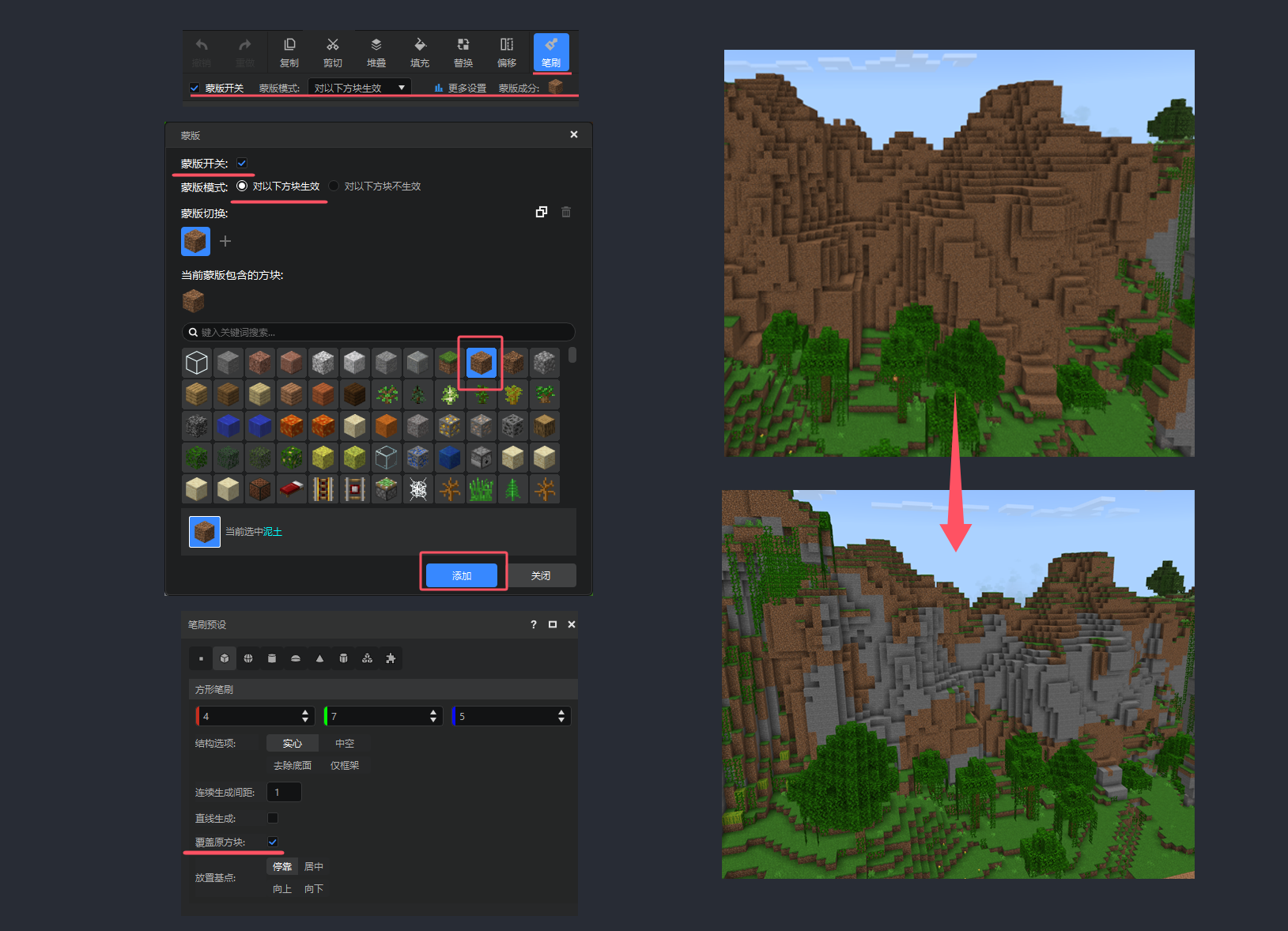Click the 替换 replace tool

(x=463, y=52)
